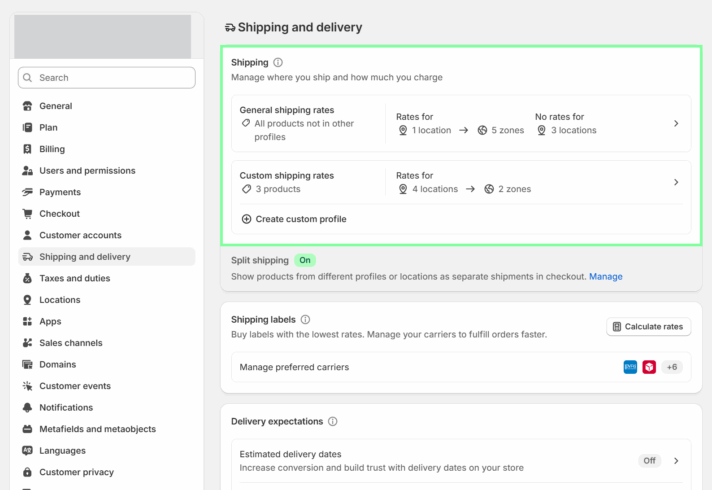Viewport: 712px width, 490px height.
Task: Click the Calculate rates button
Action: pyautogui.click(x=648, y=327)
